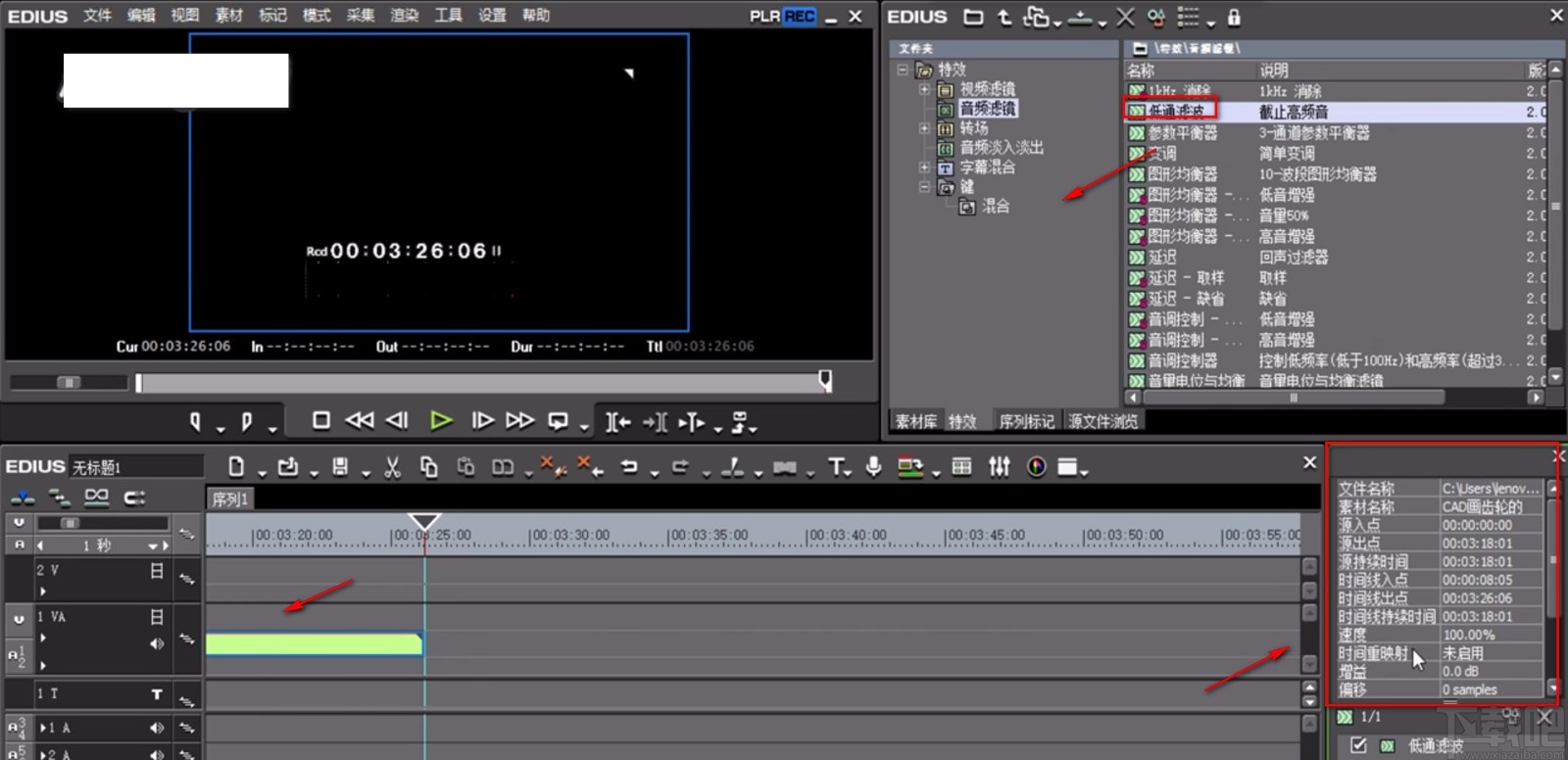This screenshot has height=760, width=1568.
Task: Toggle the insert/overwrite mode icon in timeline
Action: (23, 498)
